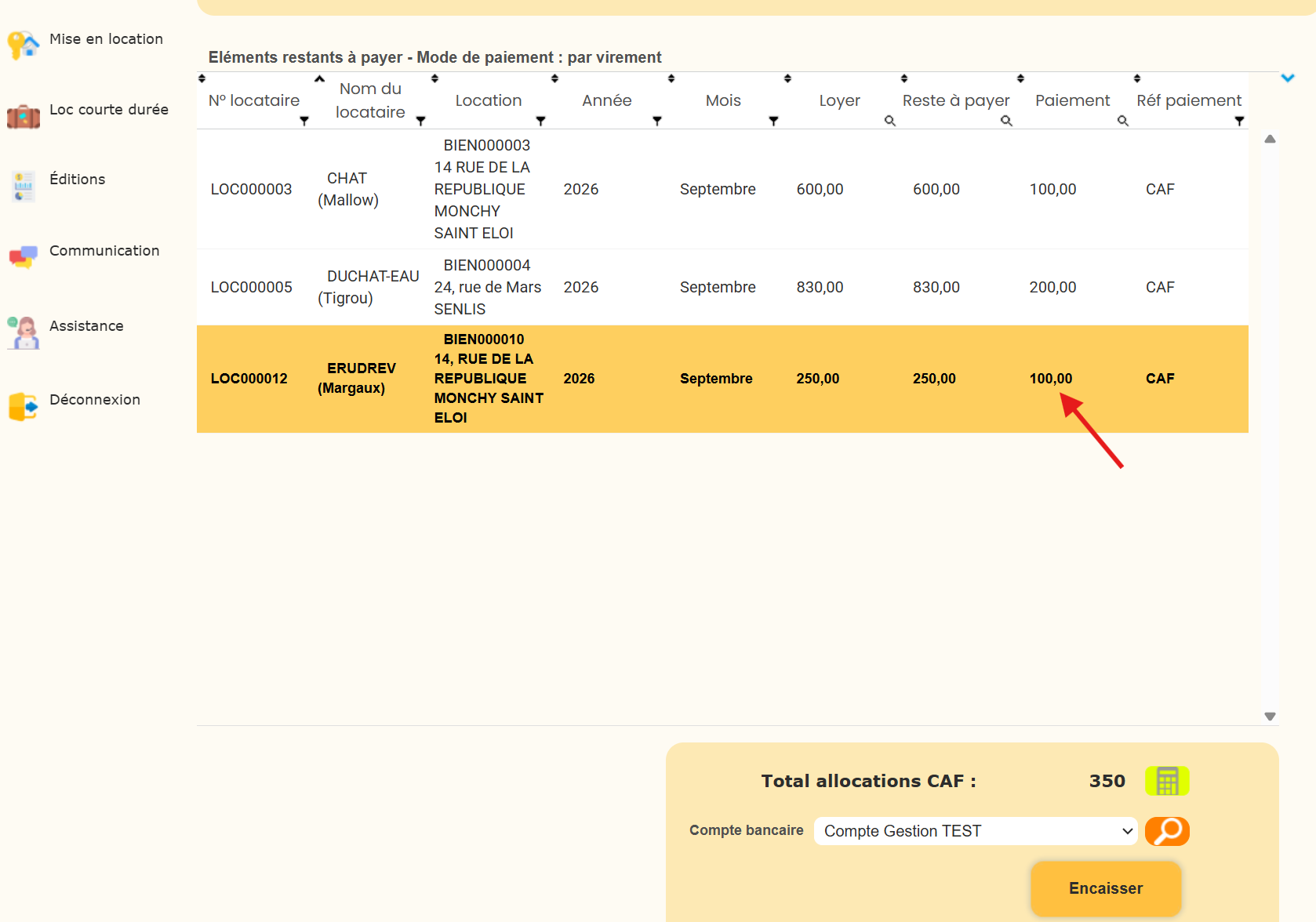Open filter for Année column
The height and width of the screenshot is (922, 1316).
pyautogui.click(x=657, y=121)
